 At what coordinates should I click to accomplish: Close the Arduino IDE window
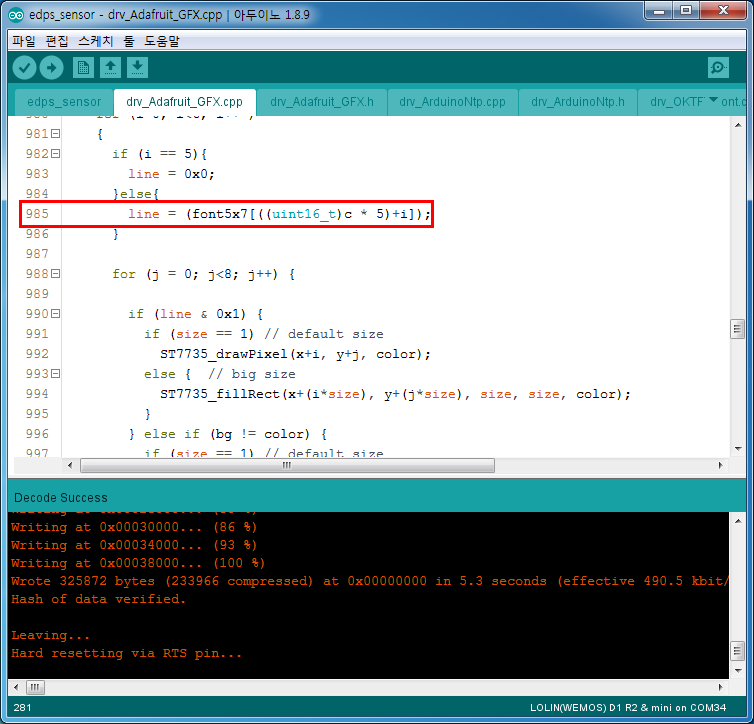723,11
